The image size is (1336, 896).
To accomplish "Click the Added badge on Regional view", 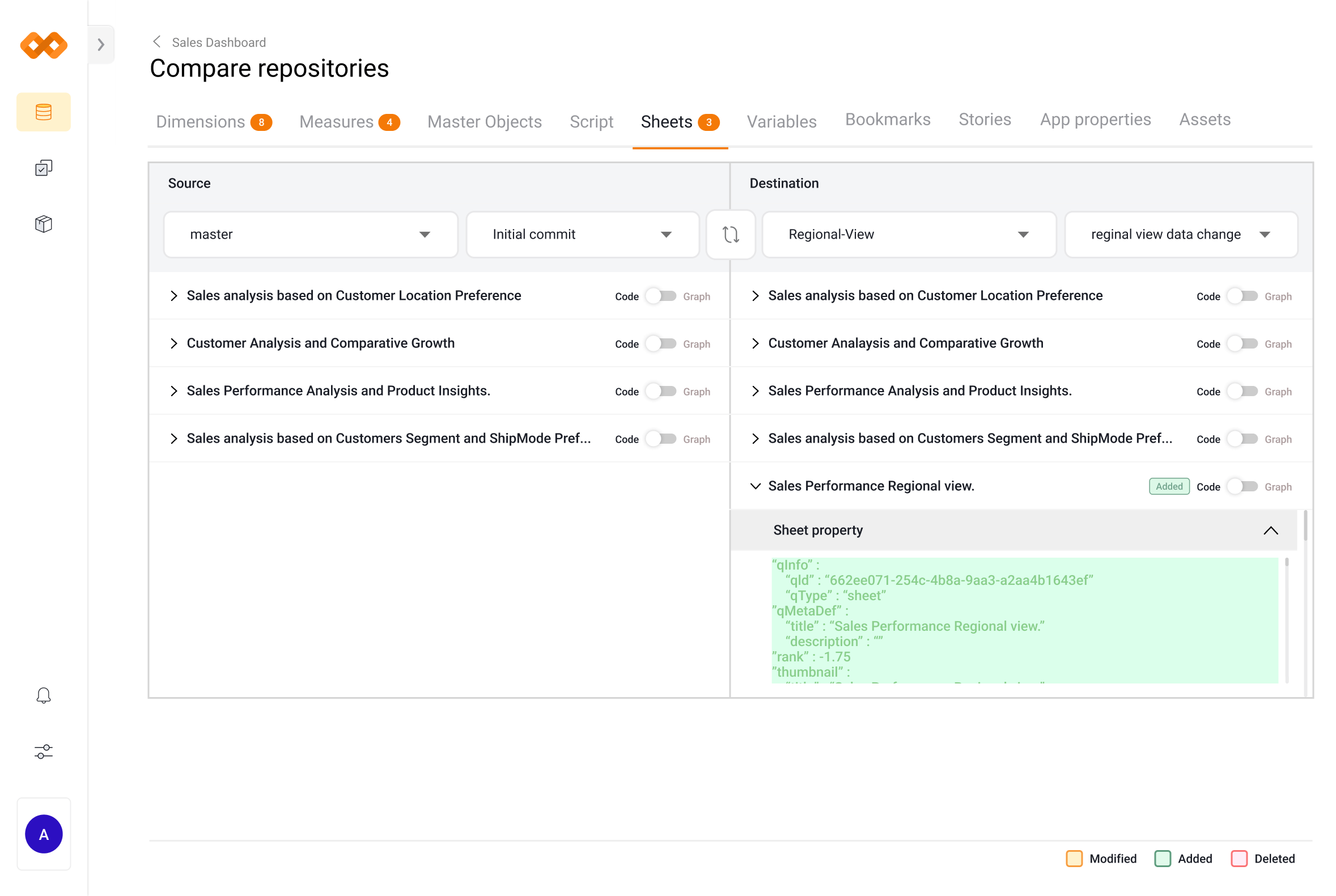I will pos(1169,486).
